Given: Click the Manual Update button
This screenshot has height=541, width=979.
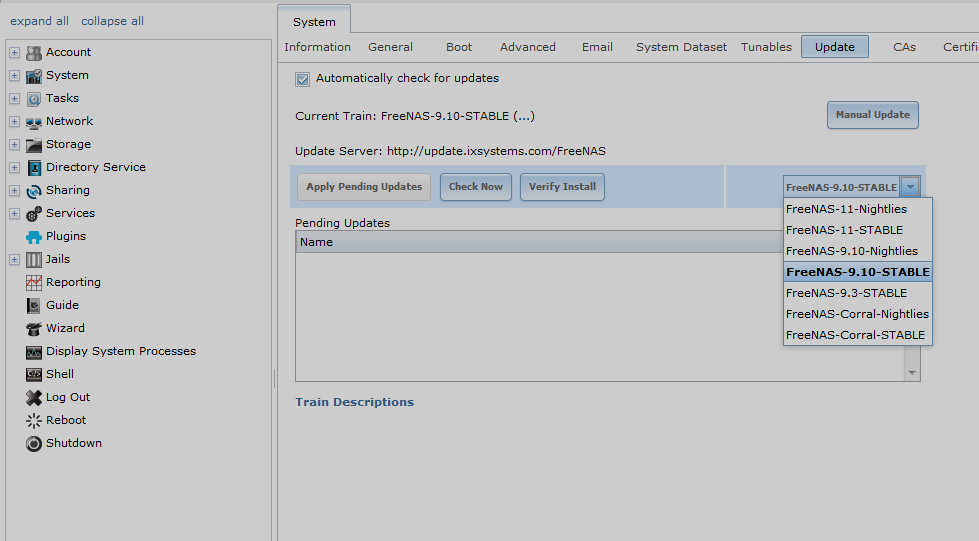Looking at the screenshot, I should [x=873, y=115].
